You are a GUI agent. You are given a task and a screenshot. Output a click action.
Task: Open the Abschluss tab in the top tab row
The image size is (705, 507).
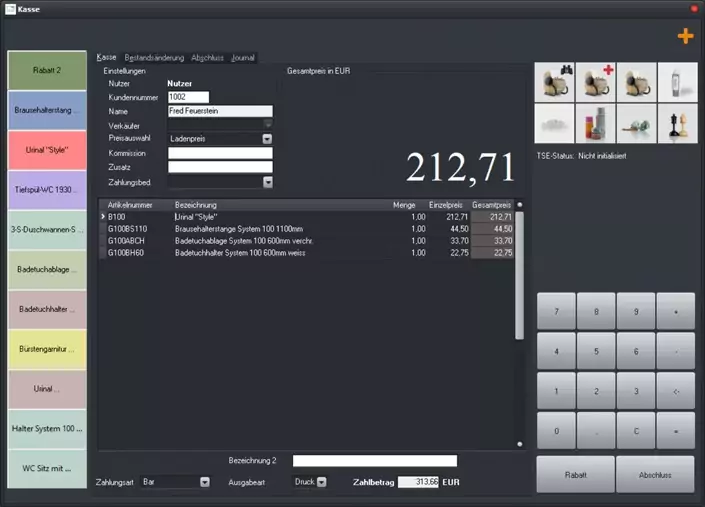coord(207,58)
